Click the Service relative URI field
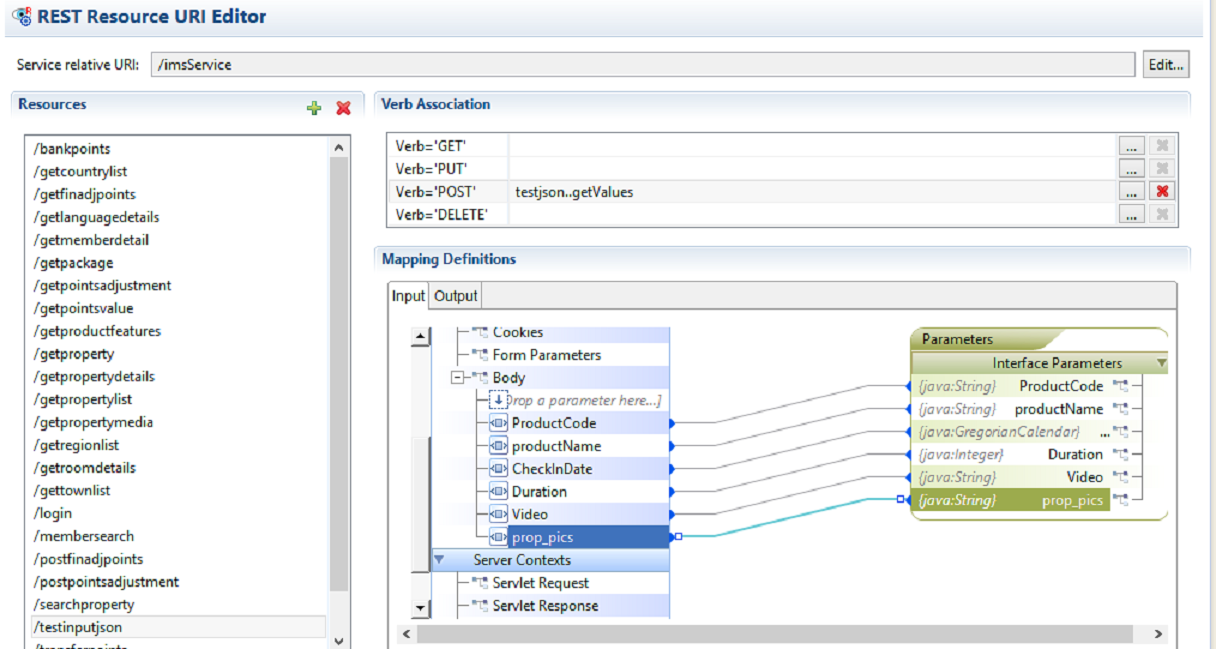The image size is (1216, 649). pyautogui.click(x=642, y=64)
